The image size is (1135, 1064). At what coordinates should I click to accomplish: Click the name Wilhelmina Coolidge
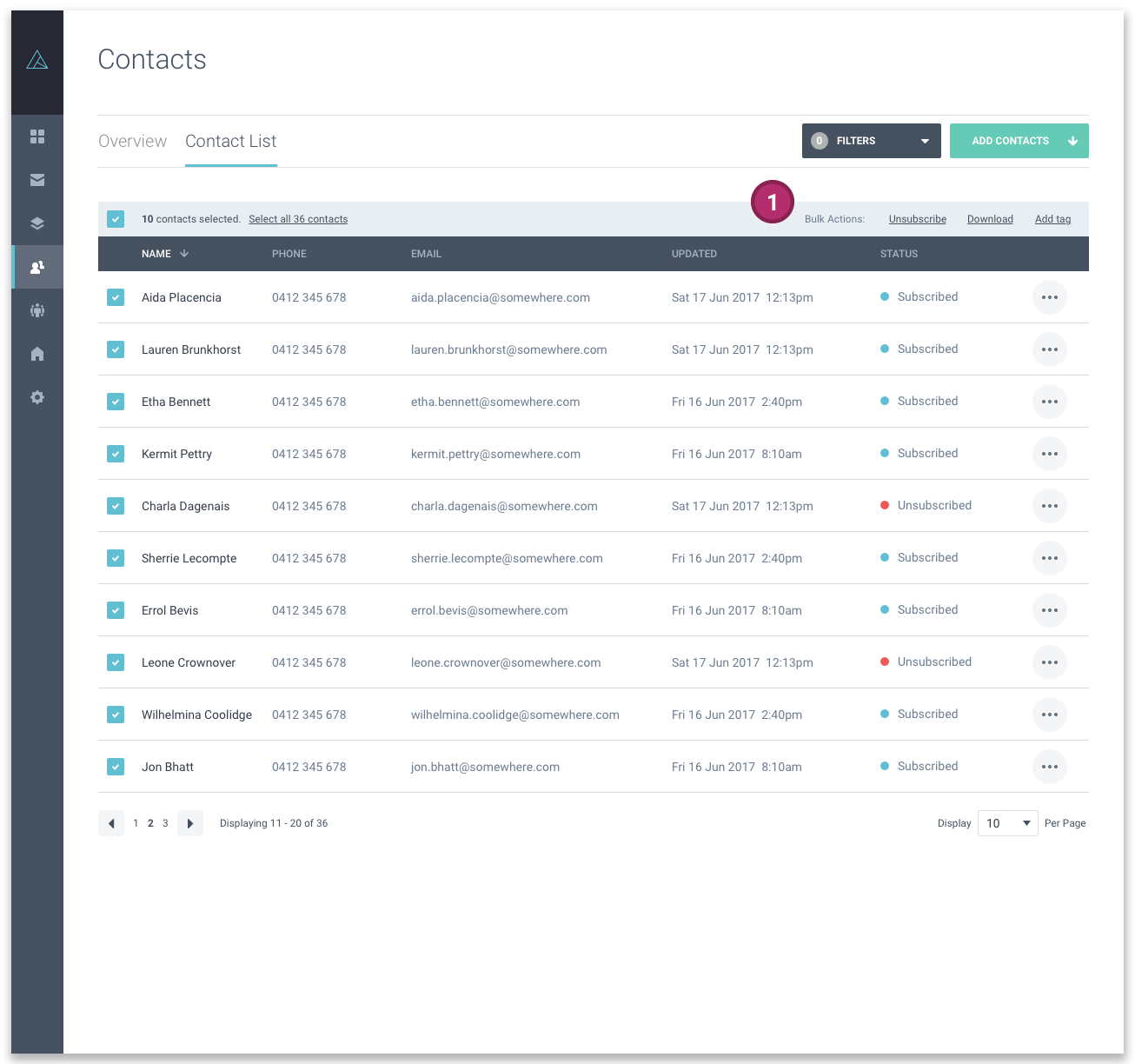pos(196,715)
